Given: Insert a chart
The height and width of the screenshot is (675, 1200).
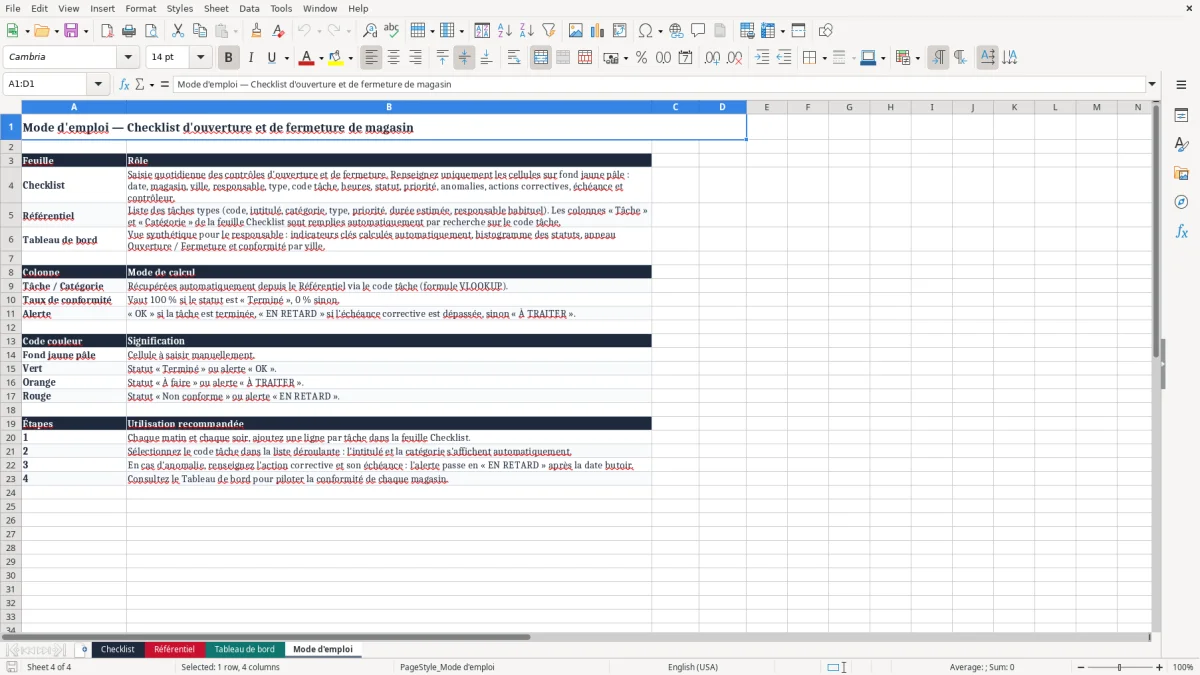Looking at the screenshot, I should point(597,31).
